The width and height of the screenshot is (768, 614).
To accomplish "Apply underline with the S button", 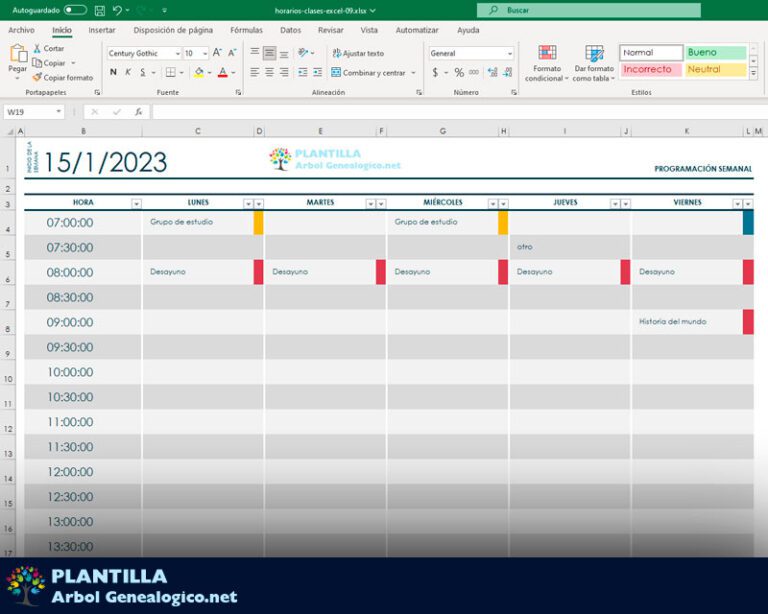I will (143, 72).
